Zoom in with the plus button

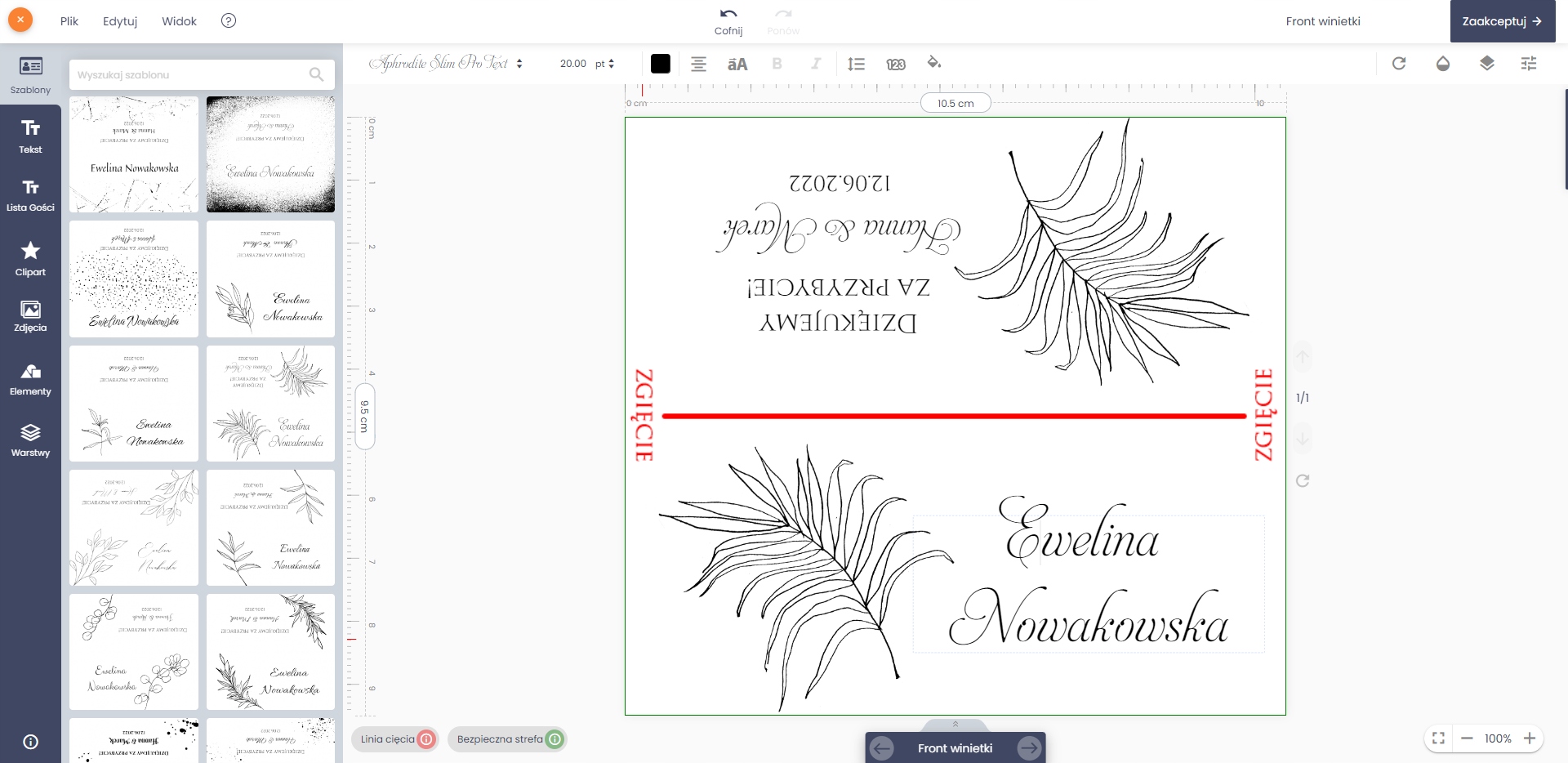click(x=1530, y=738)
